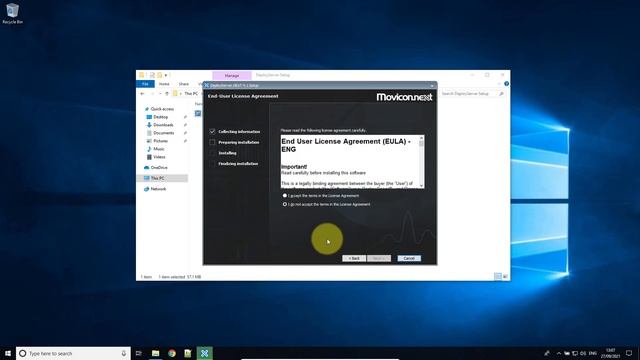Switch Explorer to large icons view
Image resolution: width=640 pixels, height=360 pixels.
click(505, 277)
